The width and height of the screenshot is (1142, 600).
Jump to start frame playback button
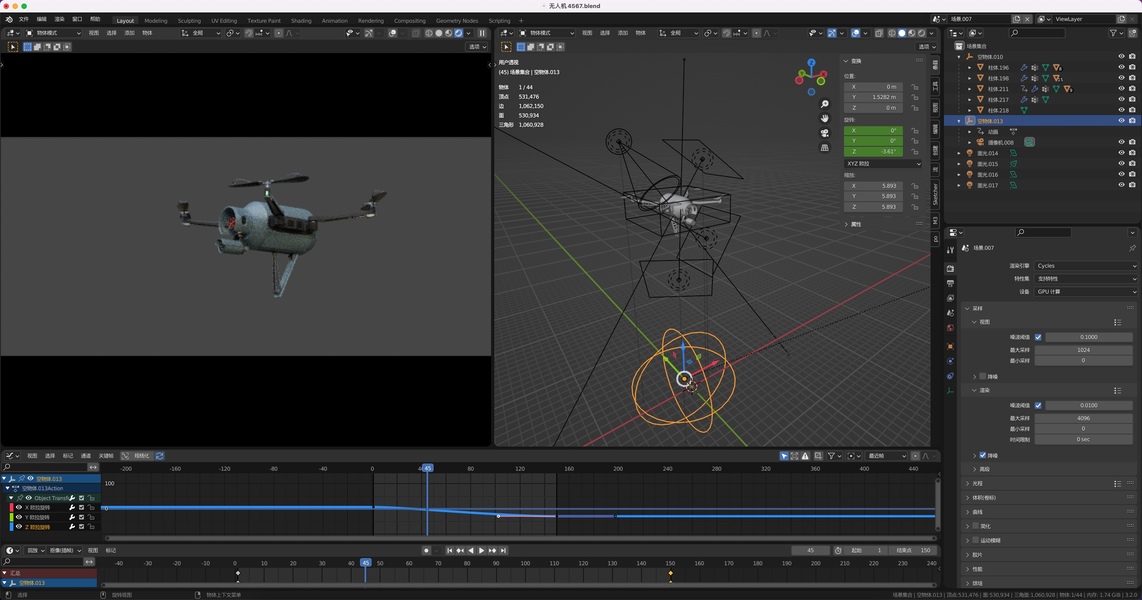(449, 550)
